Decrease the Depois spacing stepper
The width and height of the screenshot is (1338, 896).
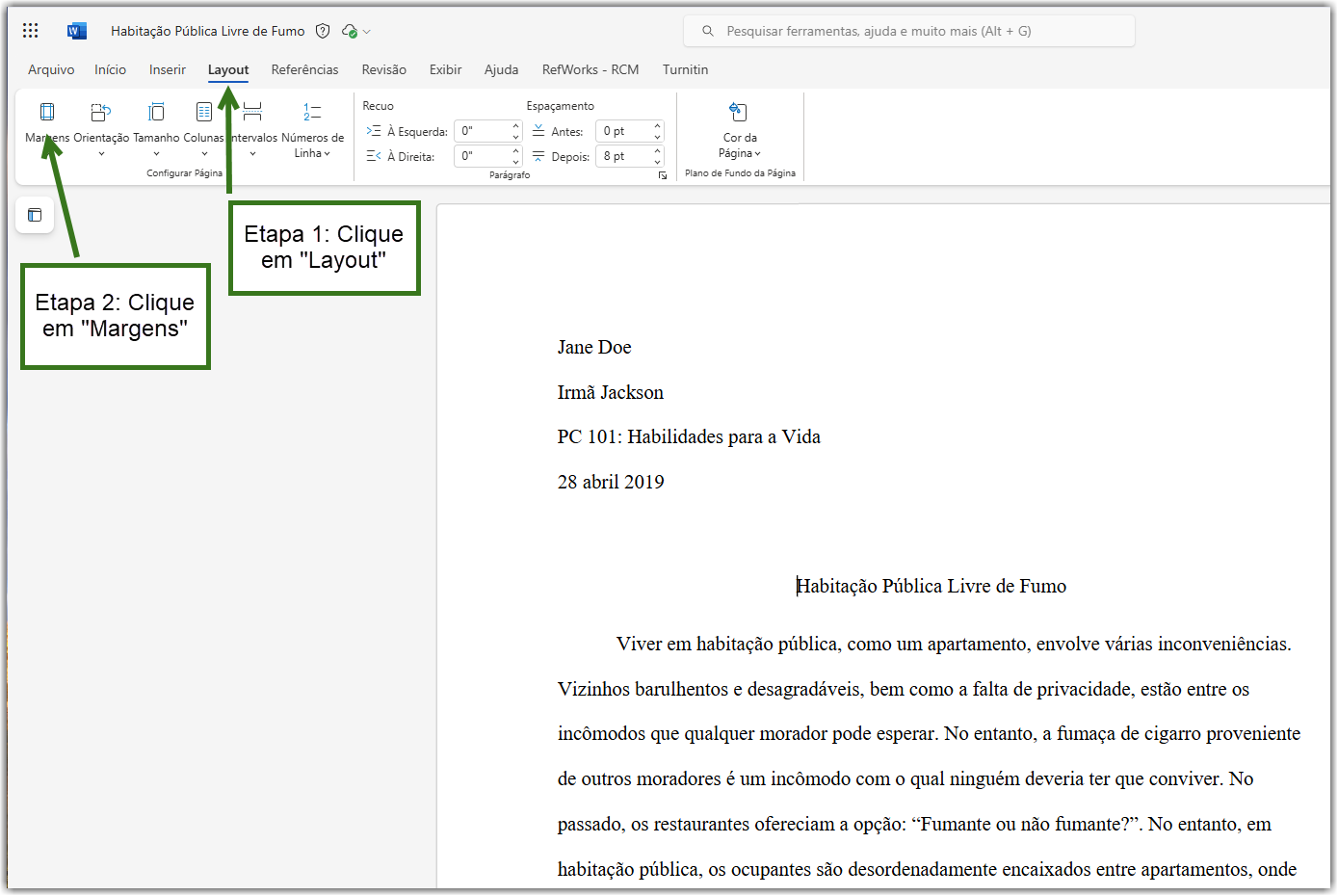(x=657, y=162)
